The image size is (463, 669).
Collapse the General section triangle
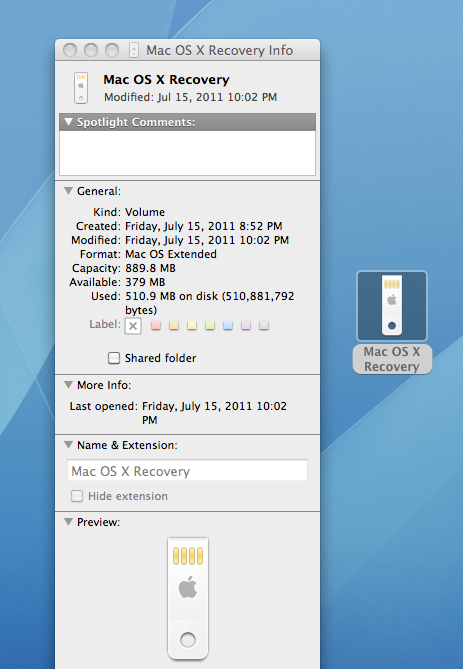(68, 191)
